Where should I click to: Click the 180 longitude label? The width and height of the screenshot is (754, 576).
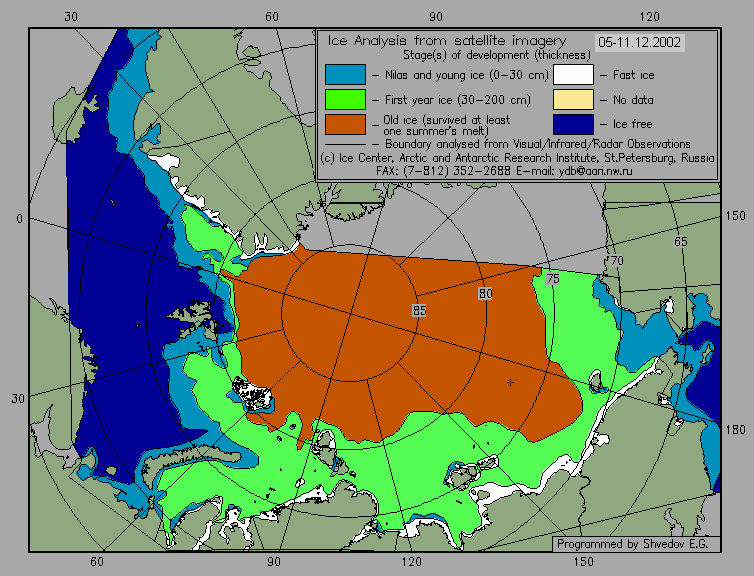735,430
